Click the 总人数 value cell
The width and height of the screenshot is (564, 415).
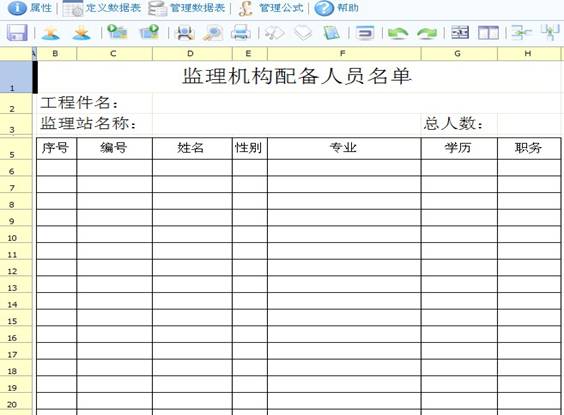[529, 124]
